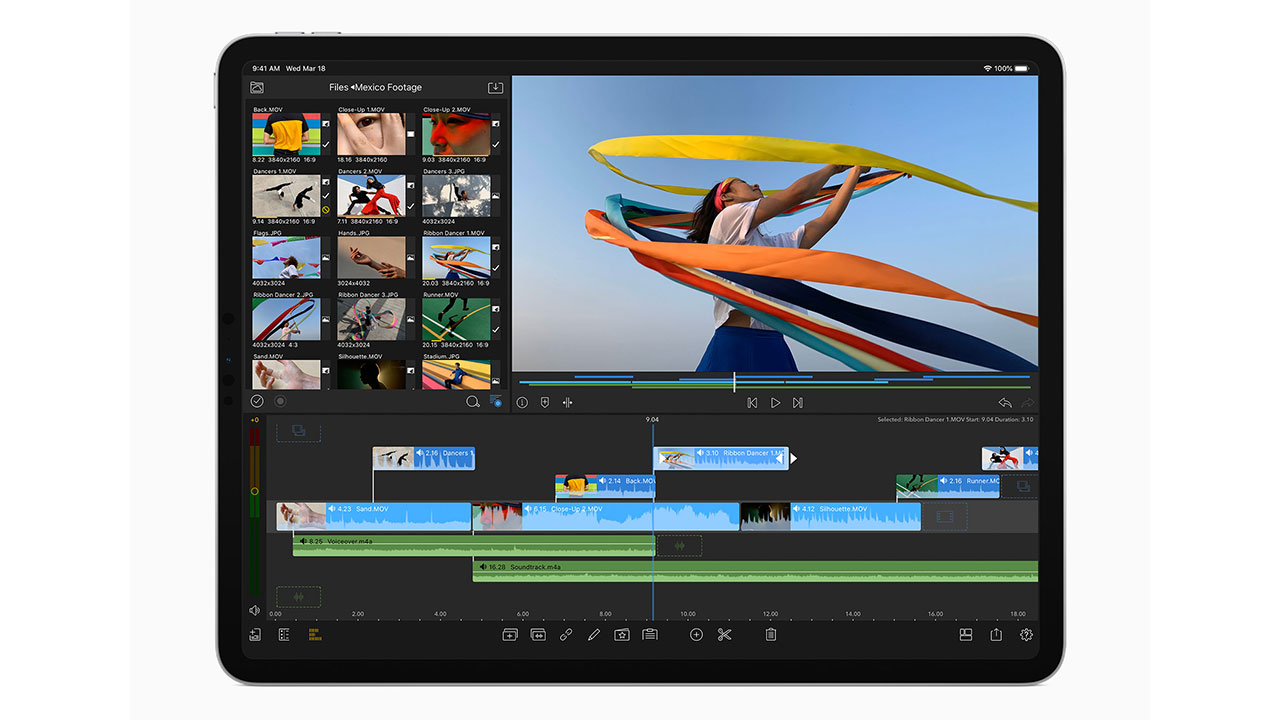Tap the share export icon
This screenshot has width=1280, height=720.
(x=996, y=634)
